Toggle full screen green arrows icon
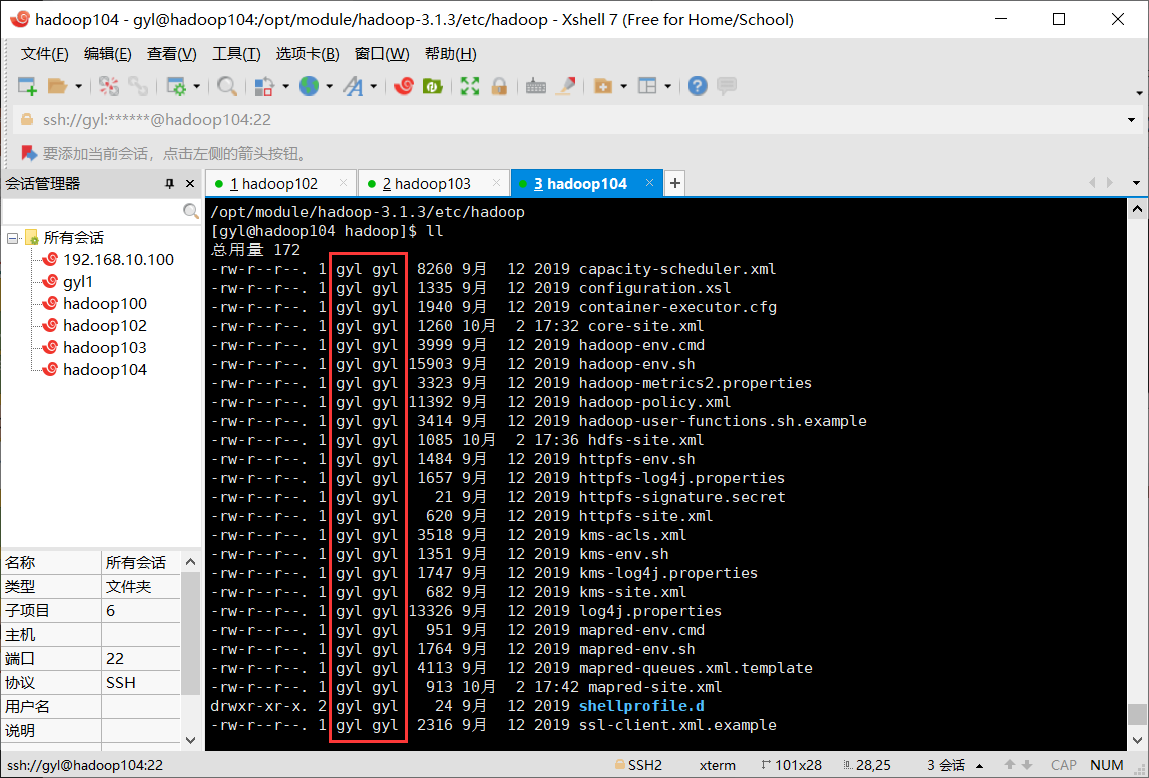The height and width of the screenshot is (778, 1149). (470, 86)
